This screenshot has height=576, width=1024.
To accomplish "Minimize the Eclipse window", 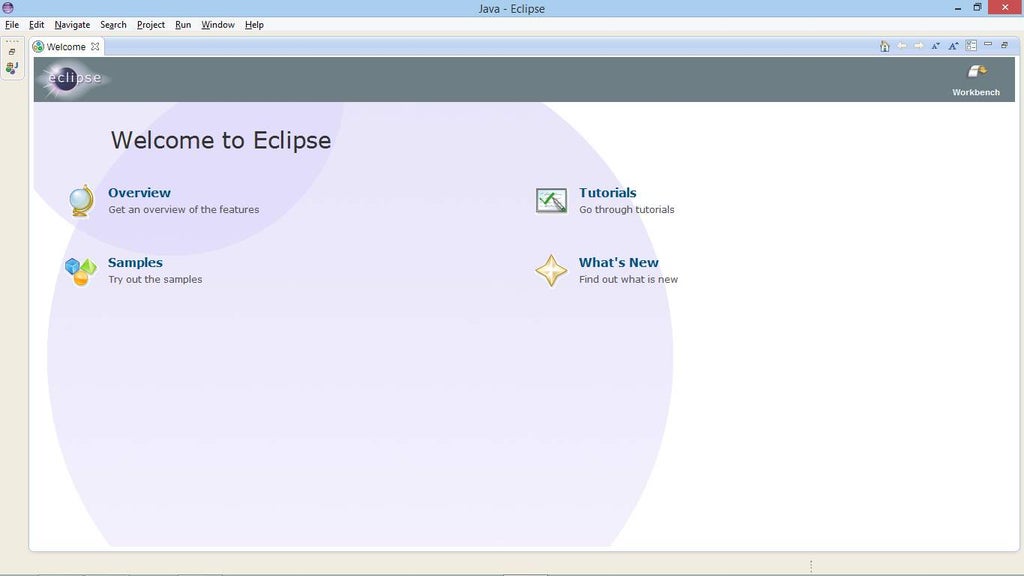I will point(957,8).
